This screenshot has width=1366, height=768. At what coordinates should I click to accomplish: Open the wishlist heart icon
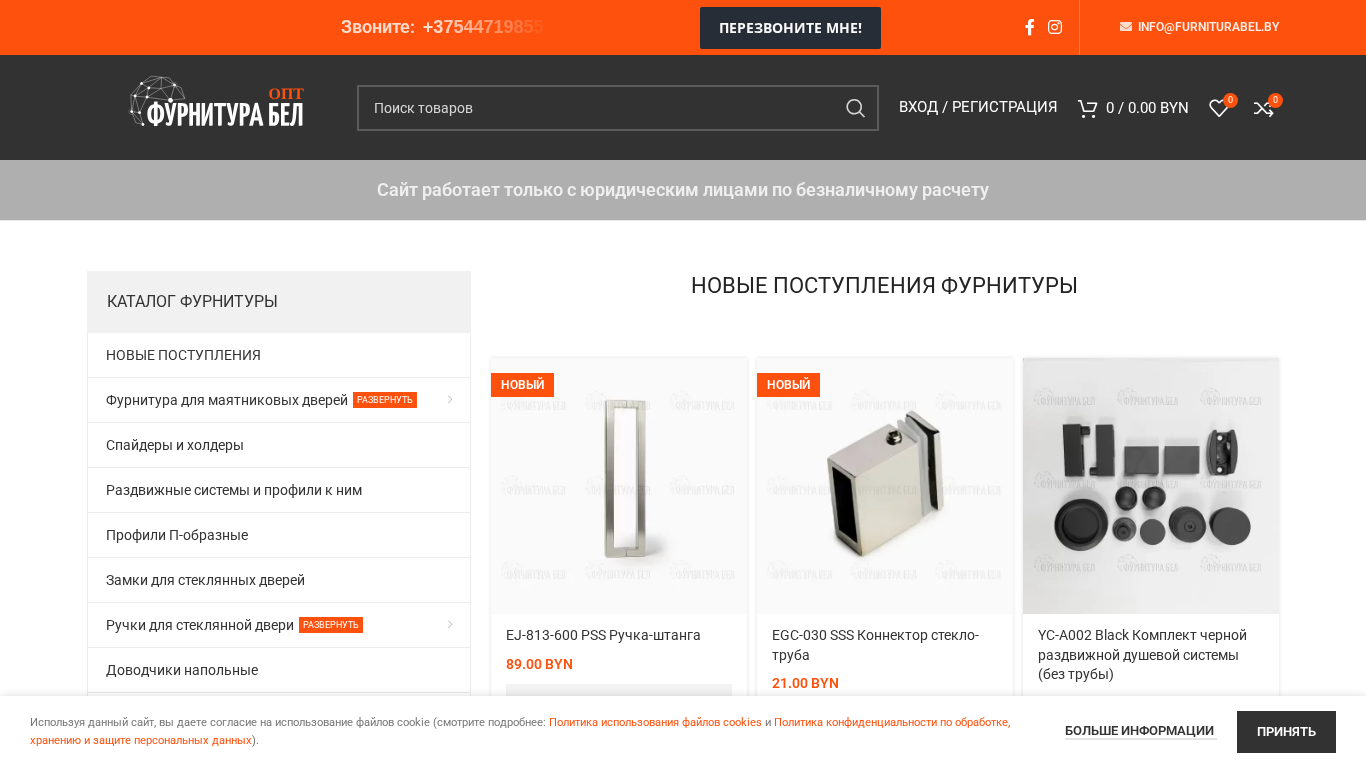point(1218,108)
